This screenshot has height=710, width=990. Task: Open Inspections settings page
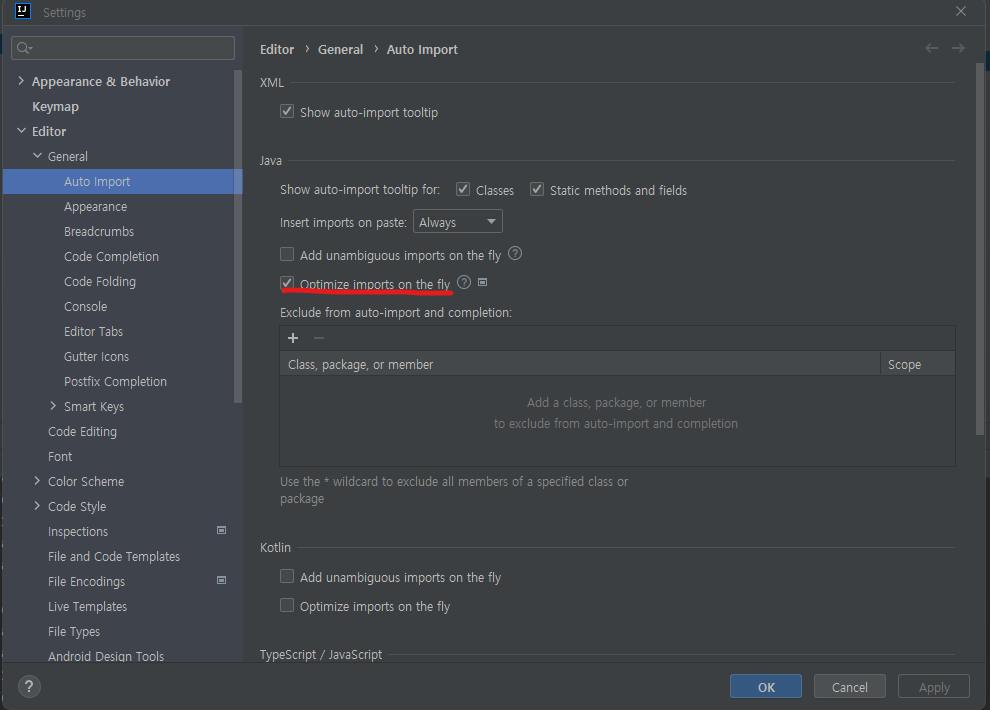(78, 532)
